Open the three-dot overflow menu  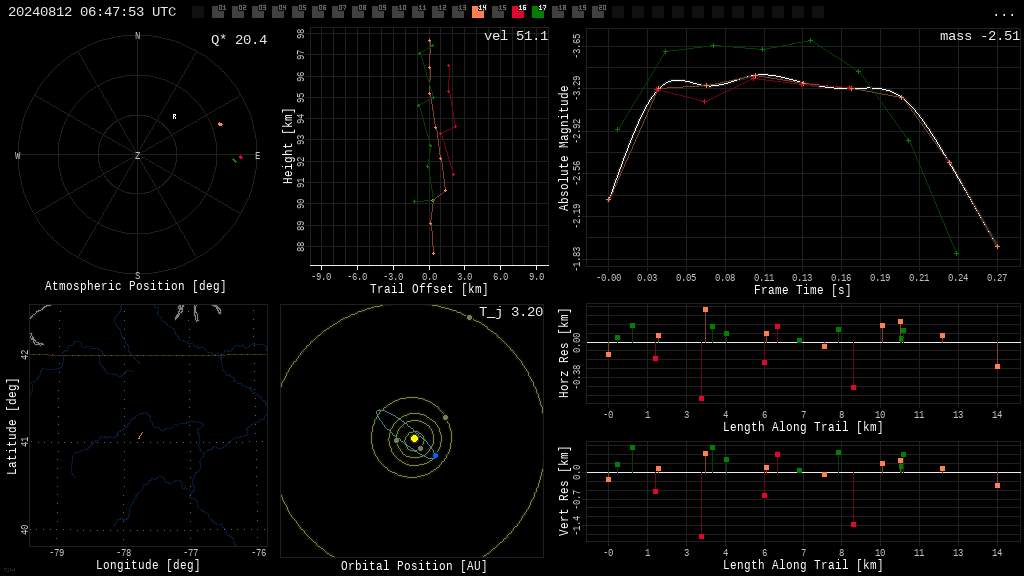point(1003,13)
